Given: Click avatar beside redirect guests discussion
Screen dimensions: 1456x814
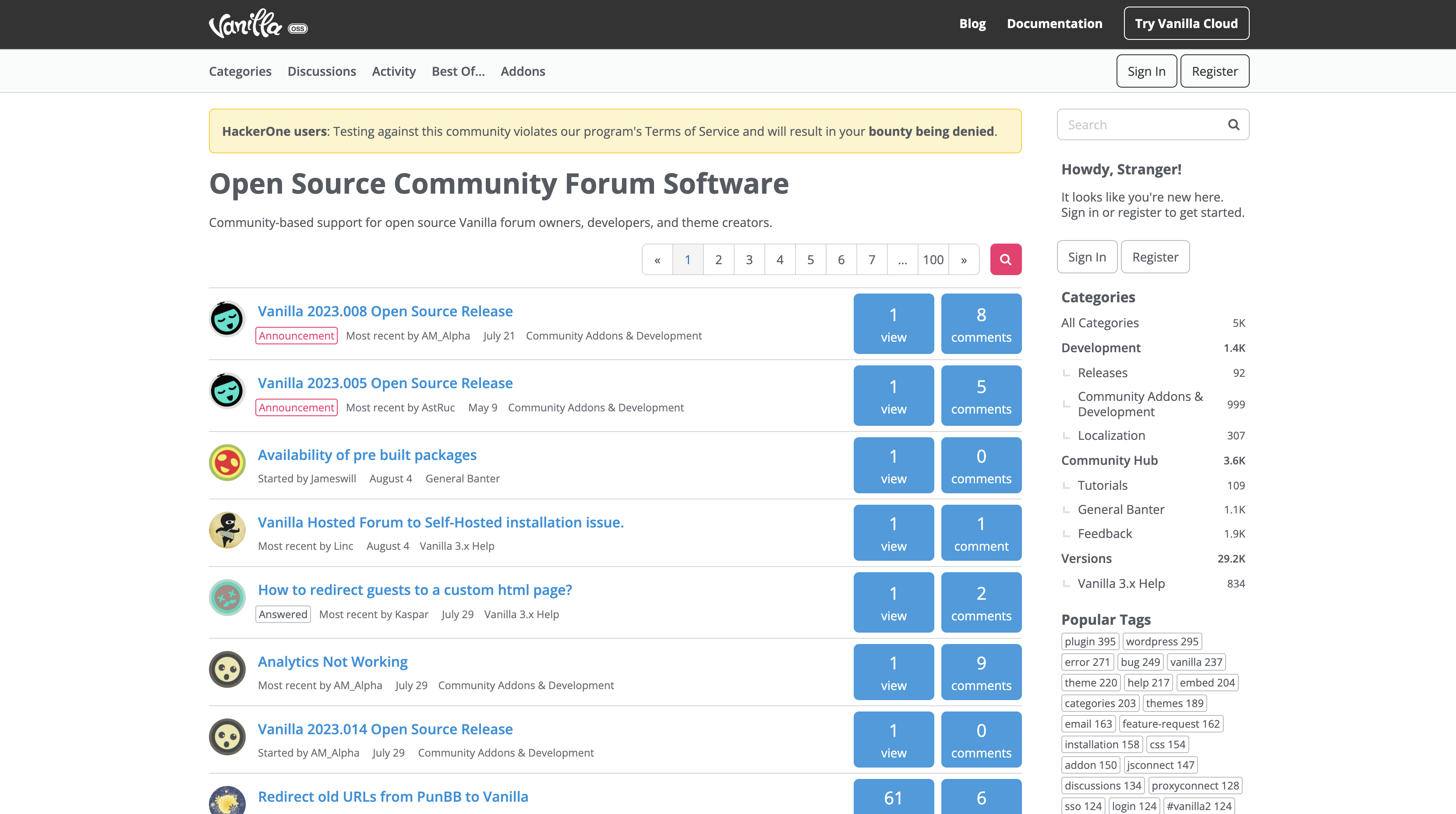Looking at the screenshot, I should [x=227, y=598].
